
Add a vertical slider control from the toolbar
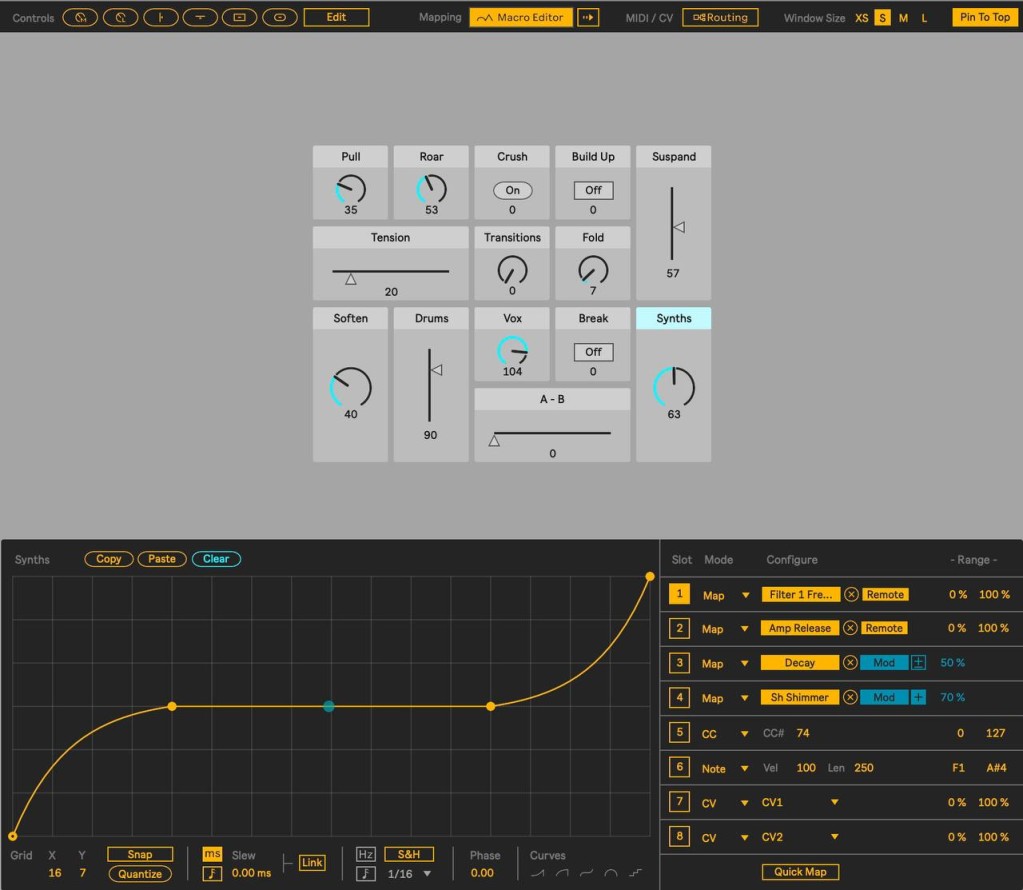coord(160,17)
